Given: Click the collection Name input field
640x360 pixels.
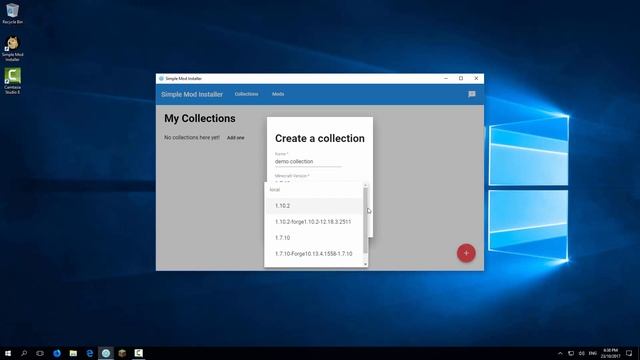Looking at the screenshot, I should pos(308,162).
